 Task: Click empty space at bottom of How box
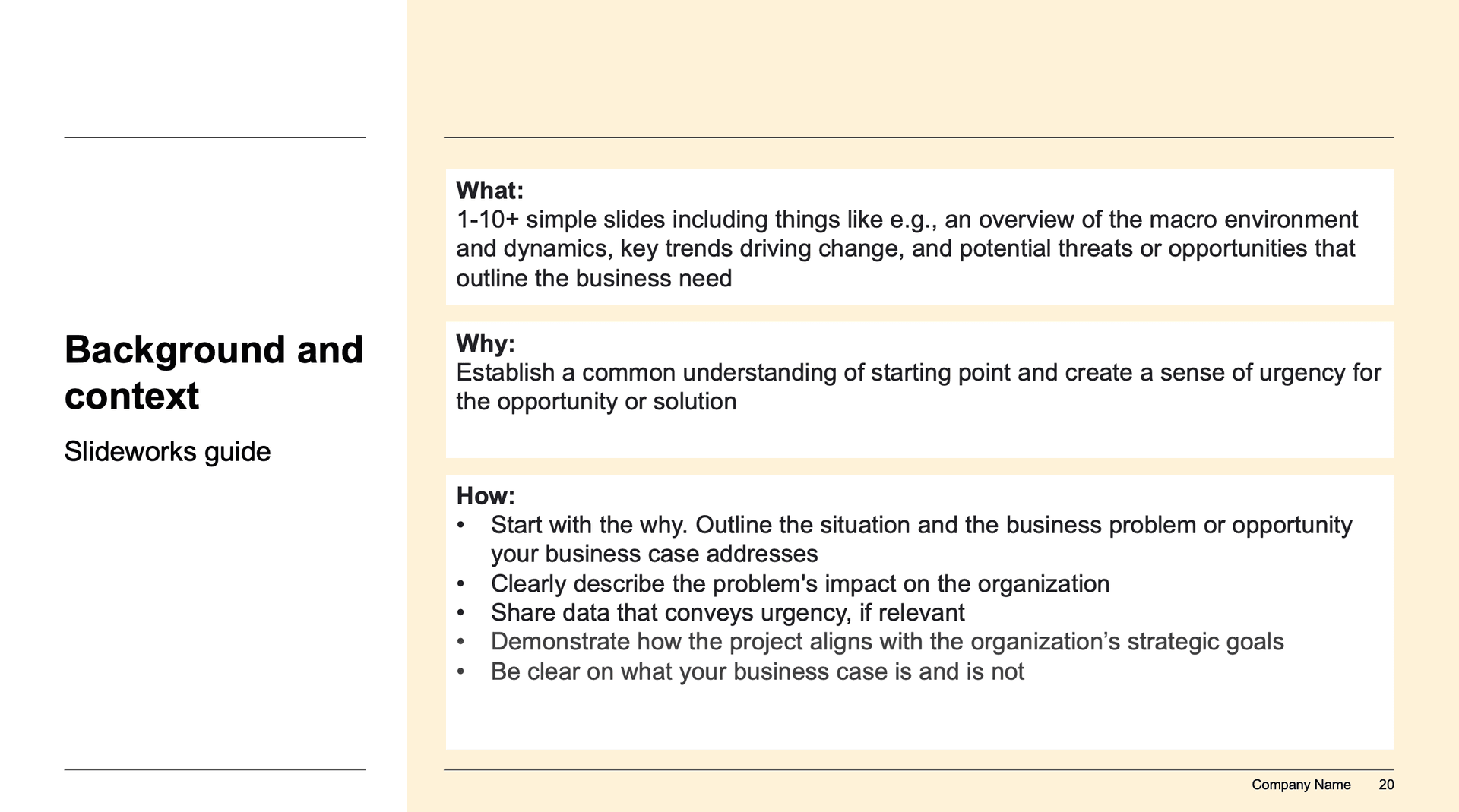918,718
